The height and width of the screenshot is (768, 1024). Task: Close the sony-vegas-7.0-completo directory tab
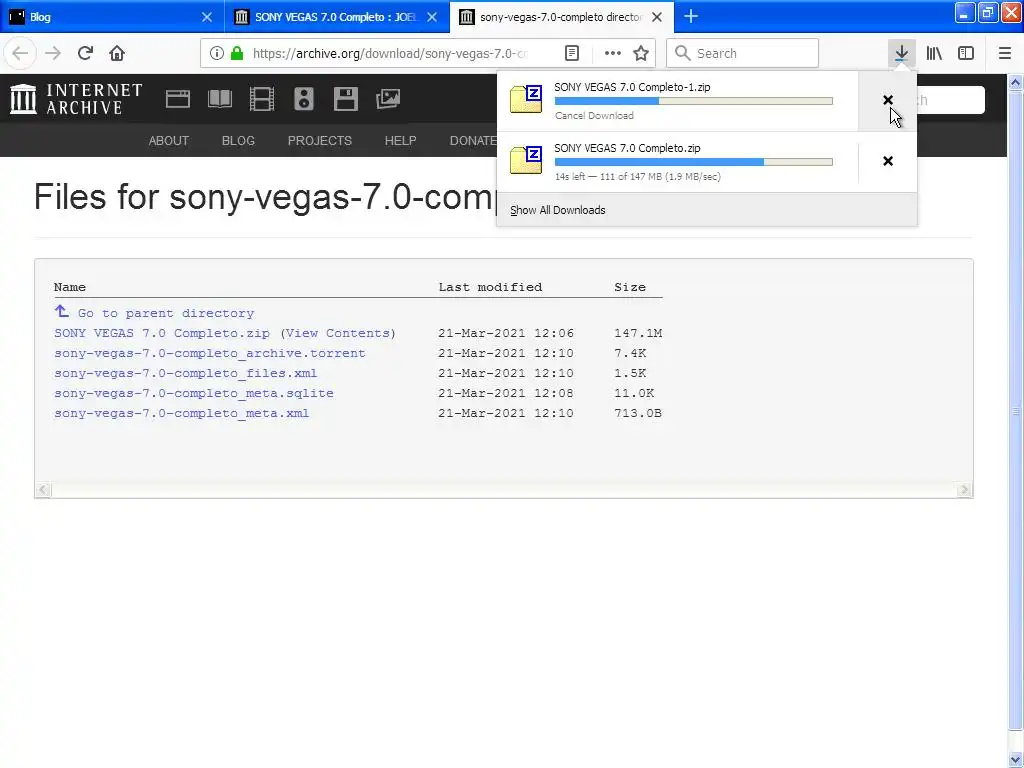[x=658, y=17]
